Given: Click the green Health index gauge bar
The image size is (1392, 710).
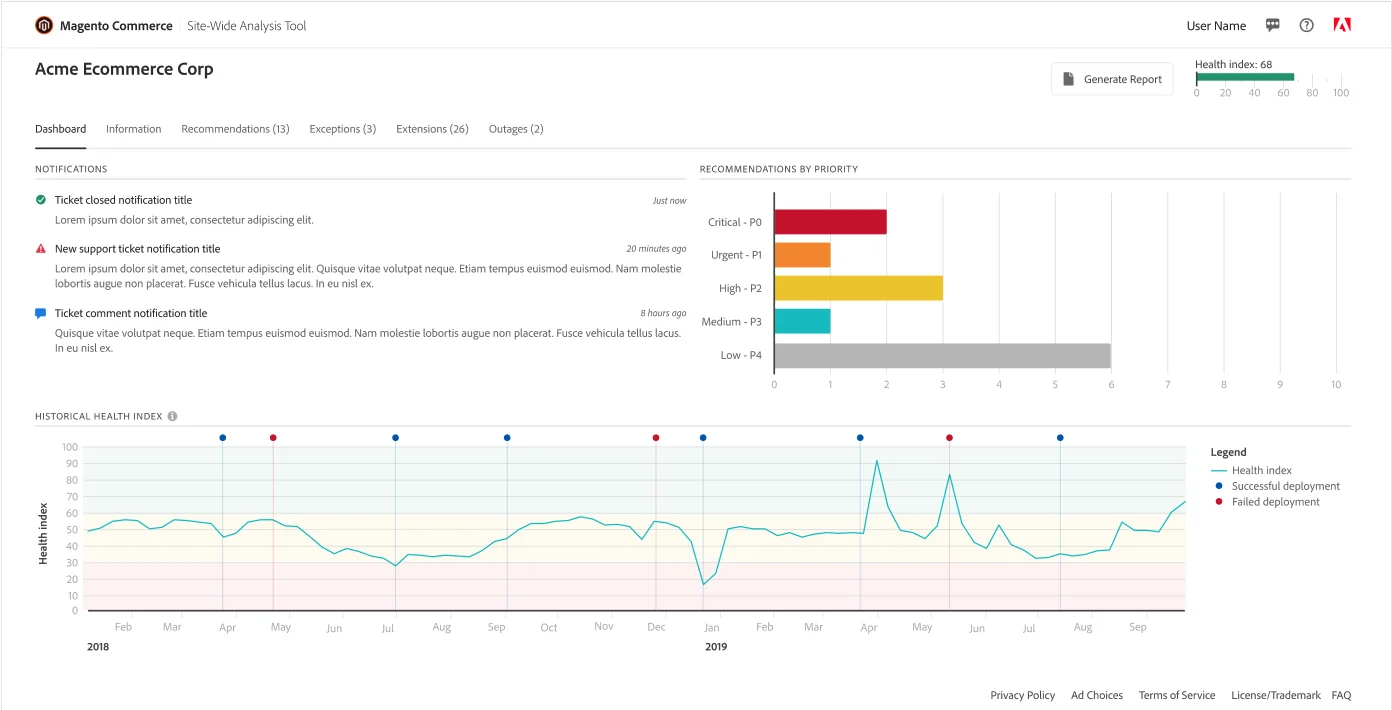Looking at the screenshot, I should pos(1244,75).
